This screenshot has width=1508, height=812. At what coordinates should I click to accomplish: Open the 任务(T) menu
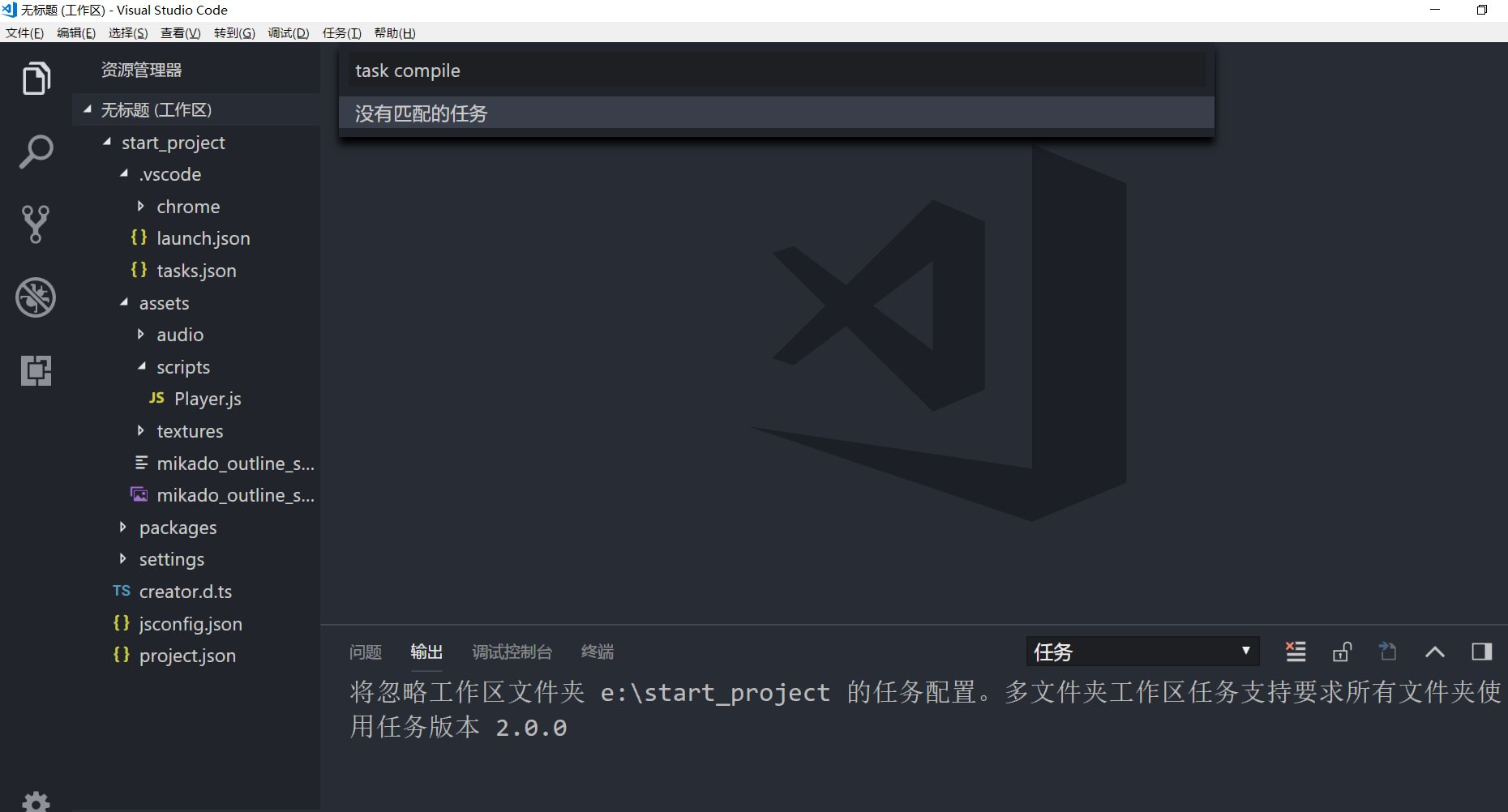342,33
